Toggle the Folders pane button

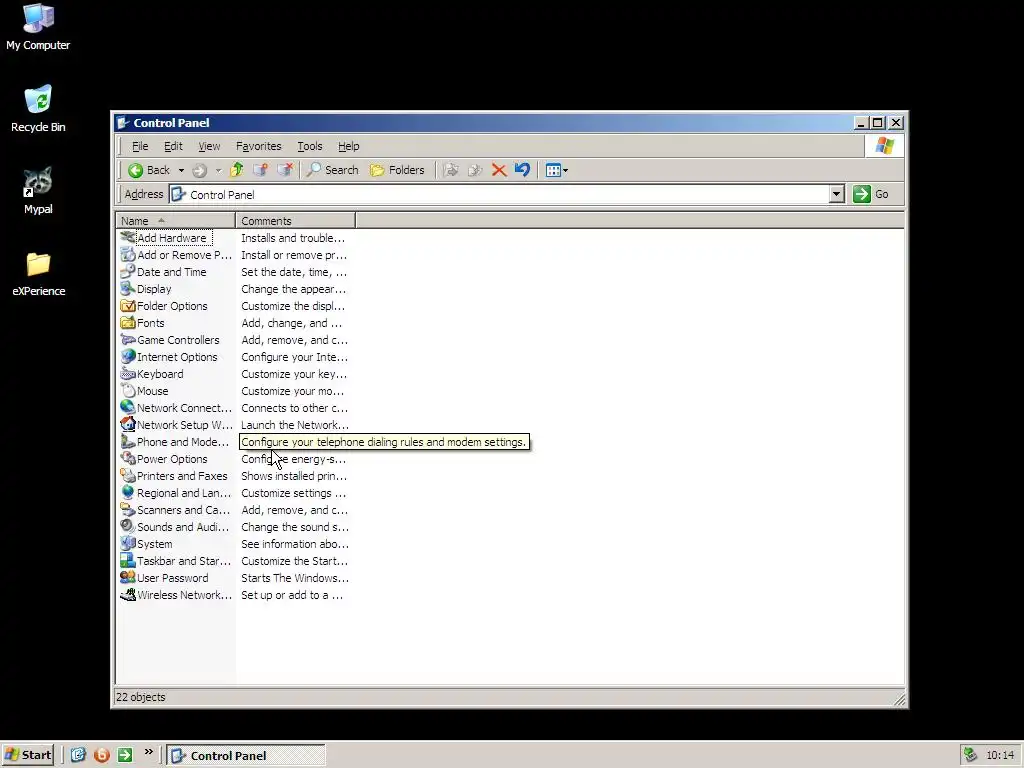[x=397, y=170]
